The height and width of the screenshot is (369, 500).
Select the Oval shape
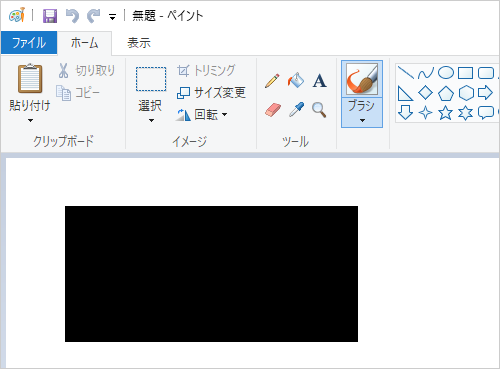(x=446, y=73)
